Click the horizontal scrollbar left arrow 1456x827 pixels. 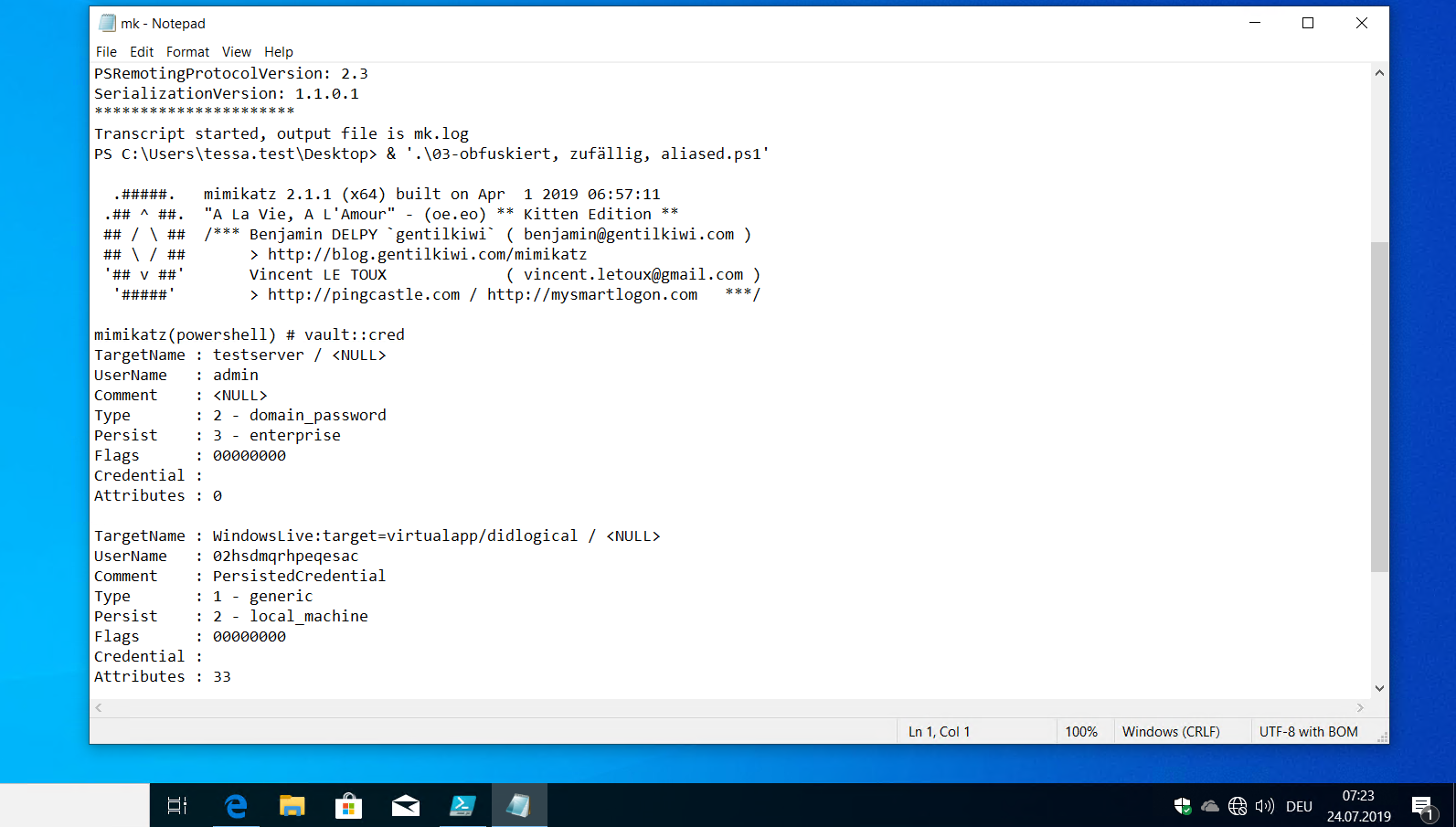point(99,707)
